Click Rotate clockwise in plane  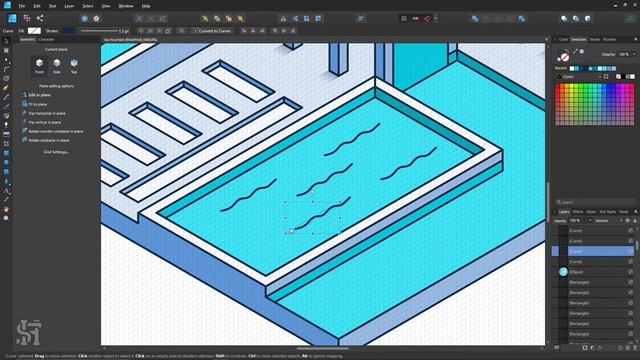(x=46, y=140)
